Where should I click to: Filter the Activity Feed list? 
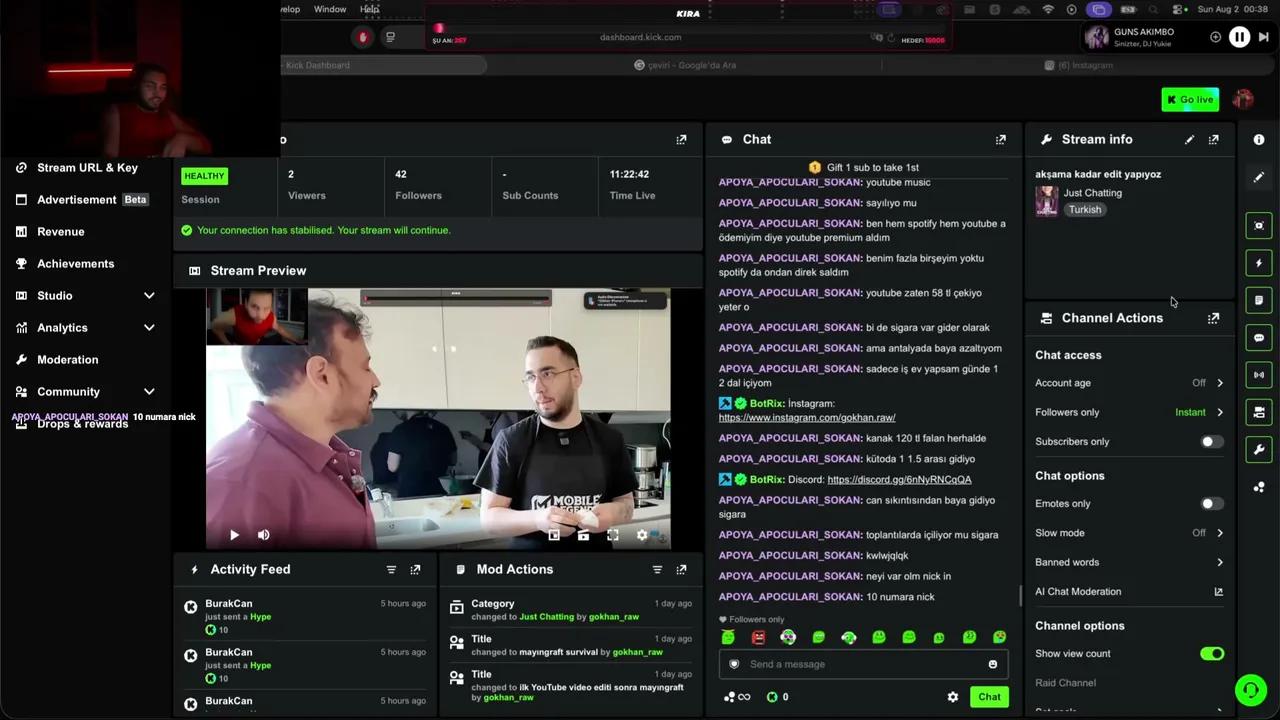(391, 570)
